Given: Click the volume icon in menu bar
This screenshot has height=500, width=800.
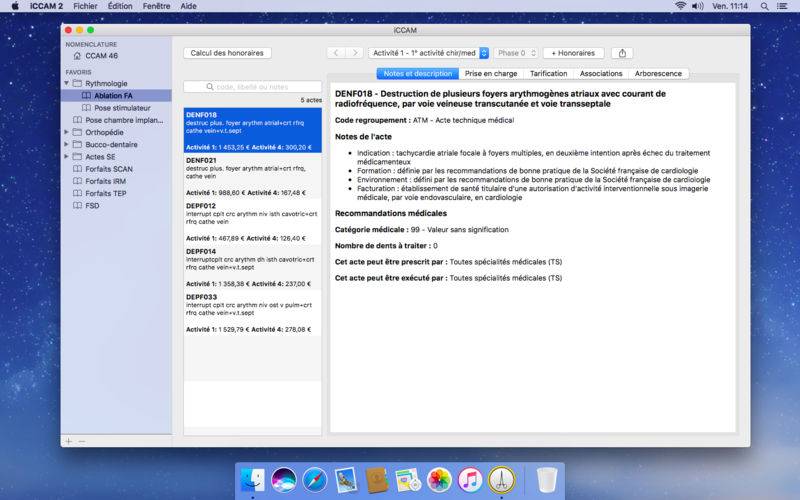Looking at the screenshot, I should pos(697,6).
